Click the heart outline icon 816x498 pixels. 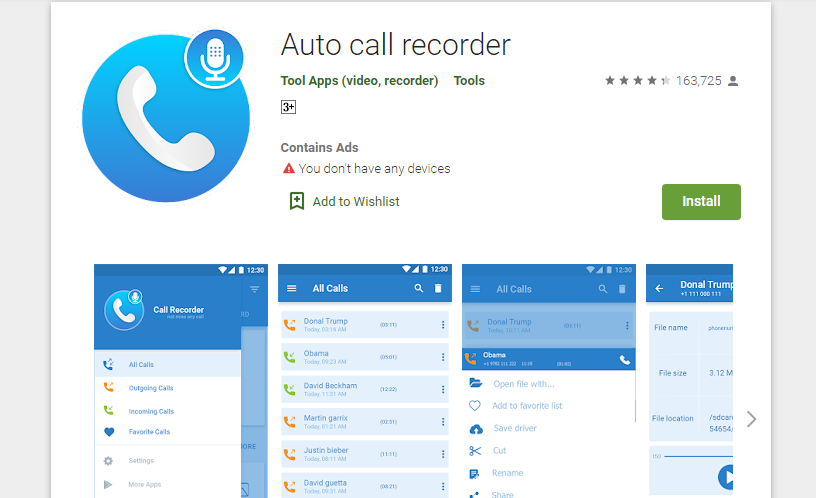click(x=475, y=405)
